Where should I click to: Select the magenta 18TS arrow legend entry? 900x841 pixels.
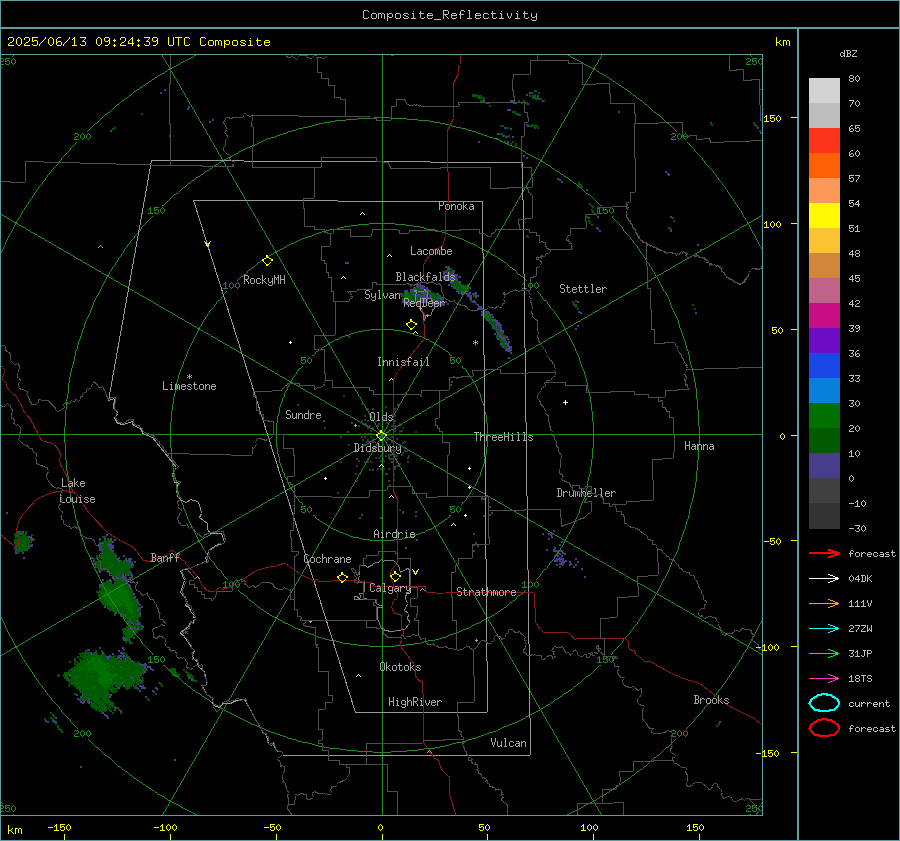pos(824,678)
